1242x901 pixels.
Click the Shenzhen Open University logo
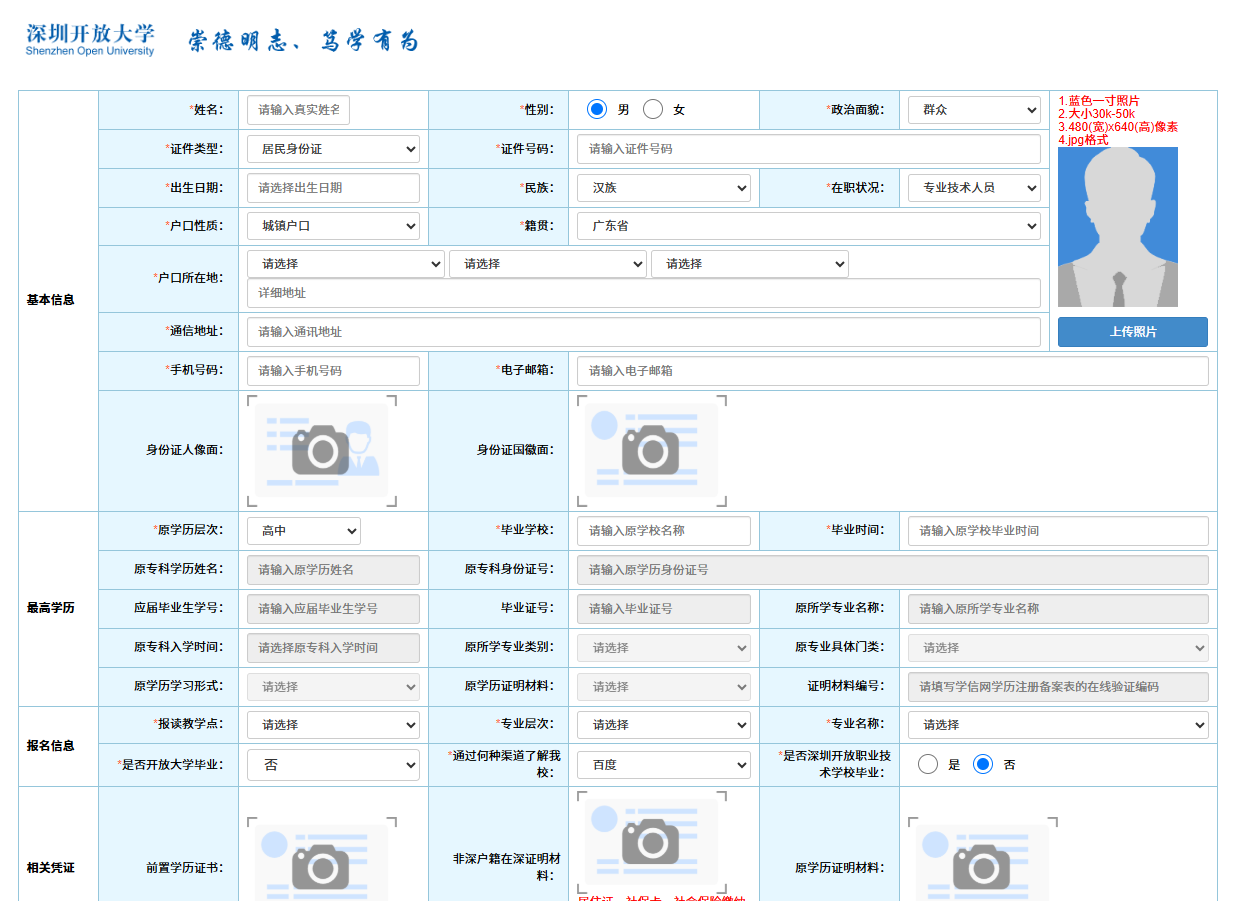point(90,39)
